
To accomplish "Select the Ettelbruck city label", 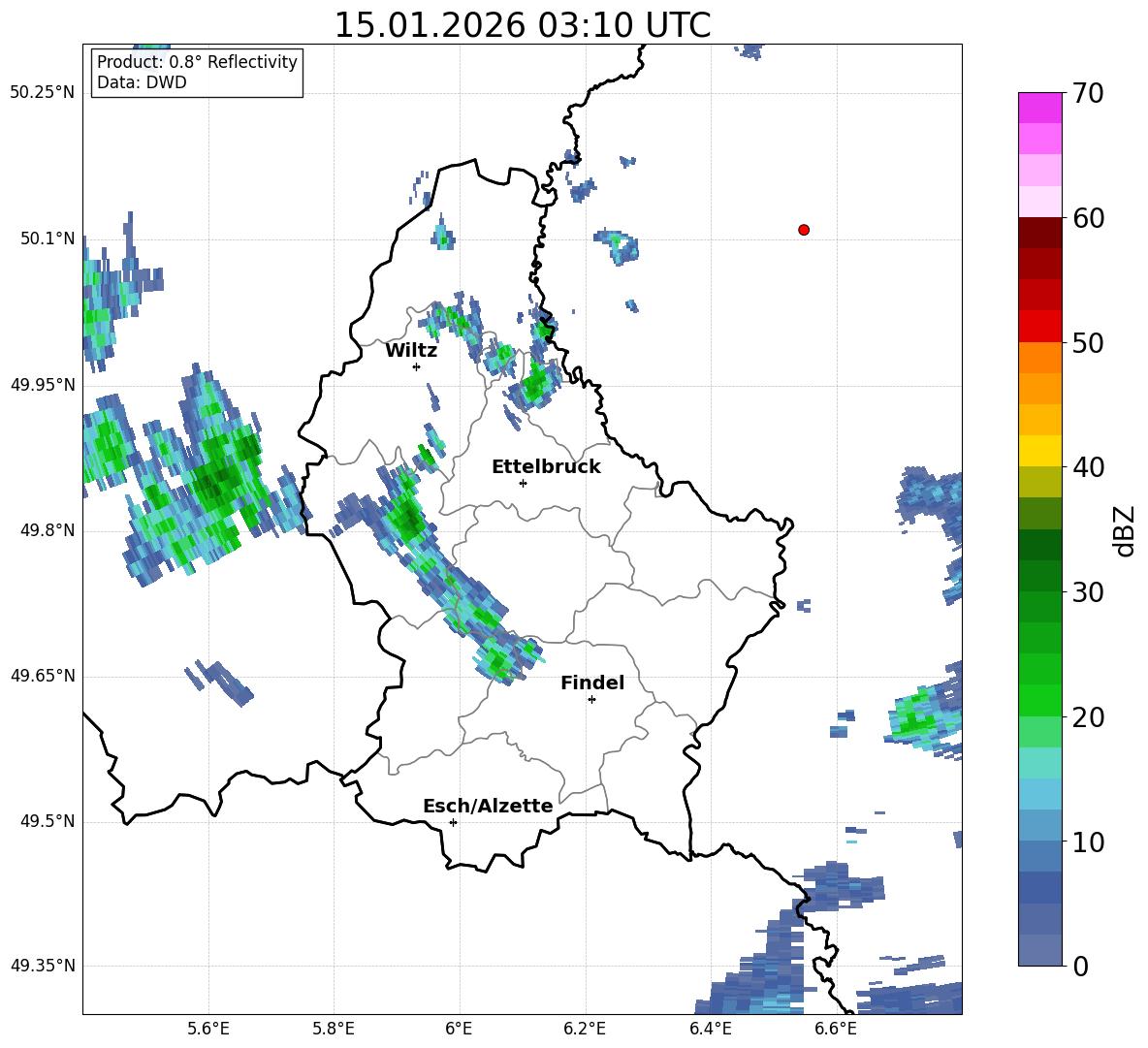I will tap(546, 467).
